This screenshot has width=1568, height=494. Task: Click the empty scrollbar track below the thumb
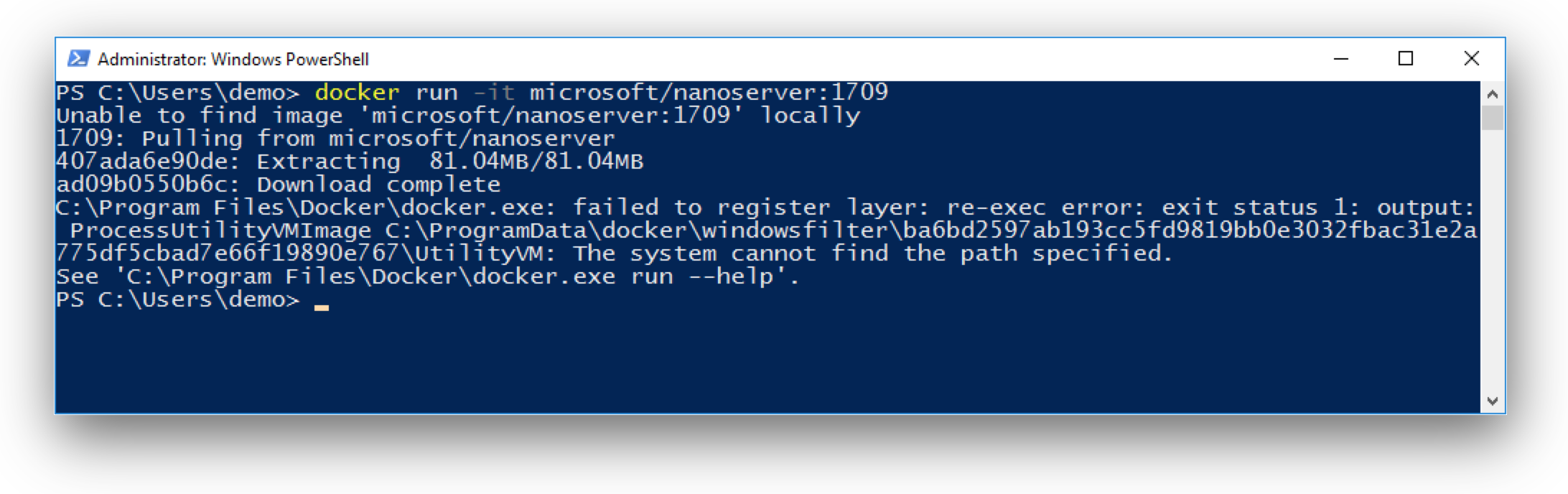click(1493, 260)
